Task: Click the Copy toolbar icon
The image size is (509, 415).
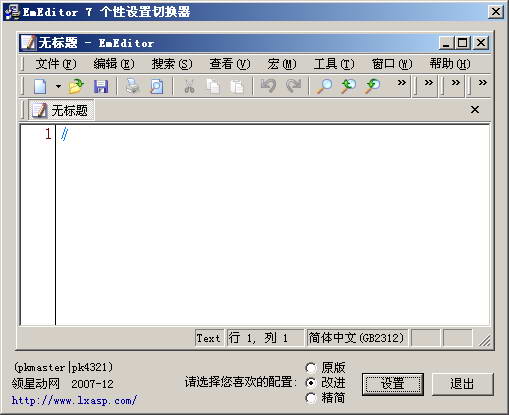Action: (x=213, y=86)
